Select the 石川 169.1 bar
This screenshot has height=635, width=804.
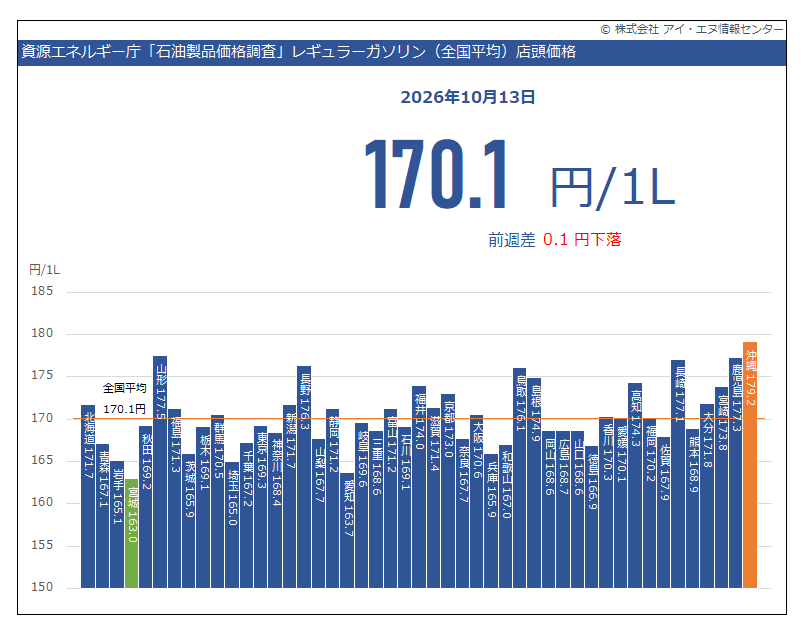[405, 507]
